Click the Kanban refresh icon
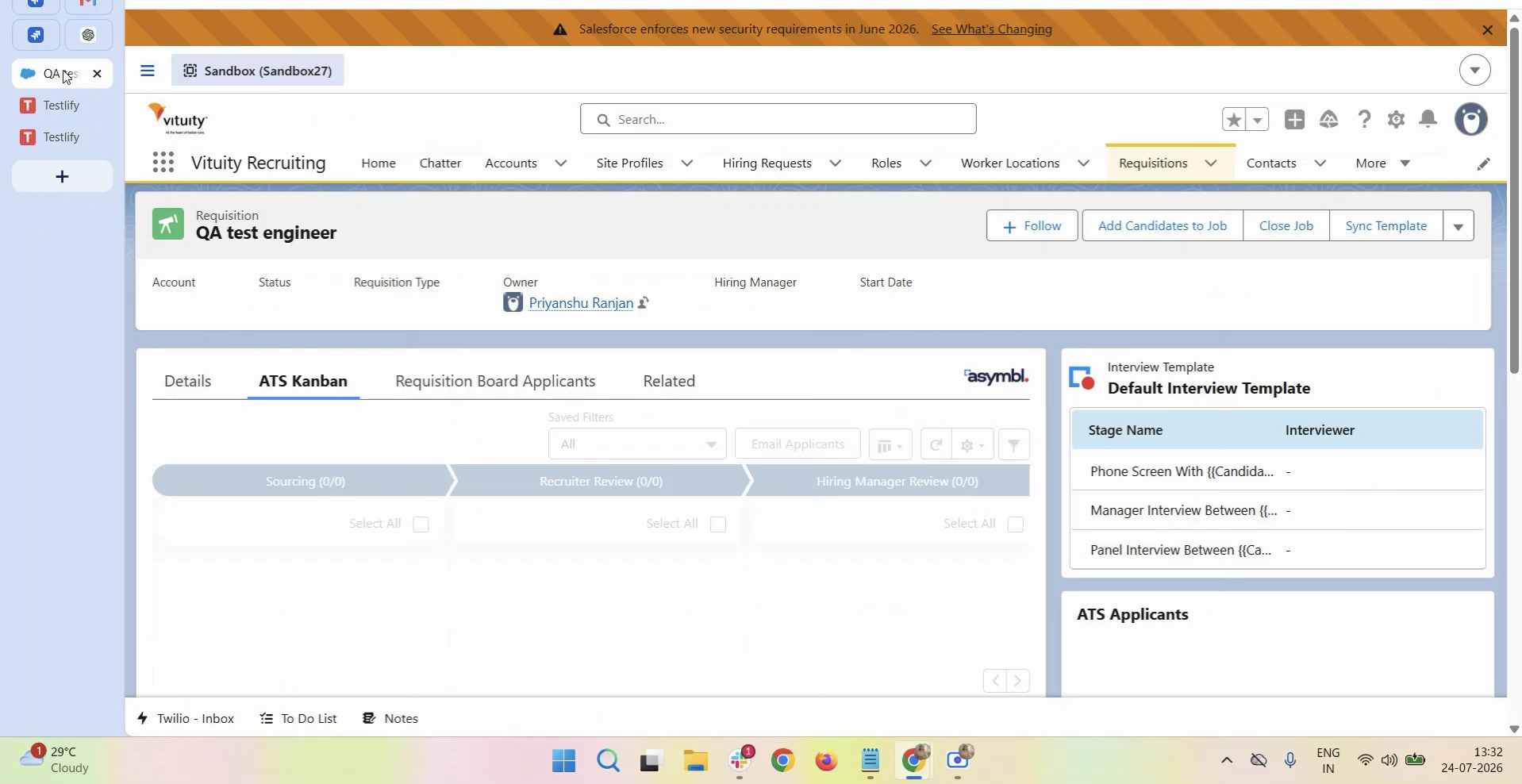 tap(936, 444)
